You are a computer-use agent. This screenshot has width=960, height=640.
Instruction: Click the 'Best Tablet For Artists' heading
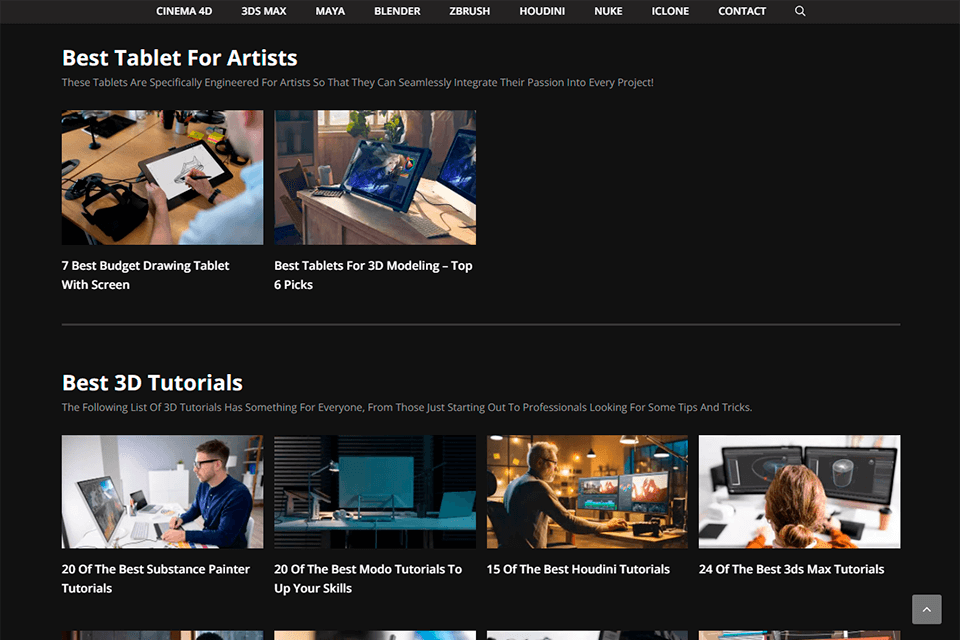tap(179, 58)
